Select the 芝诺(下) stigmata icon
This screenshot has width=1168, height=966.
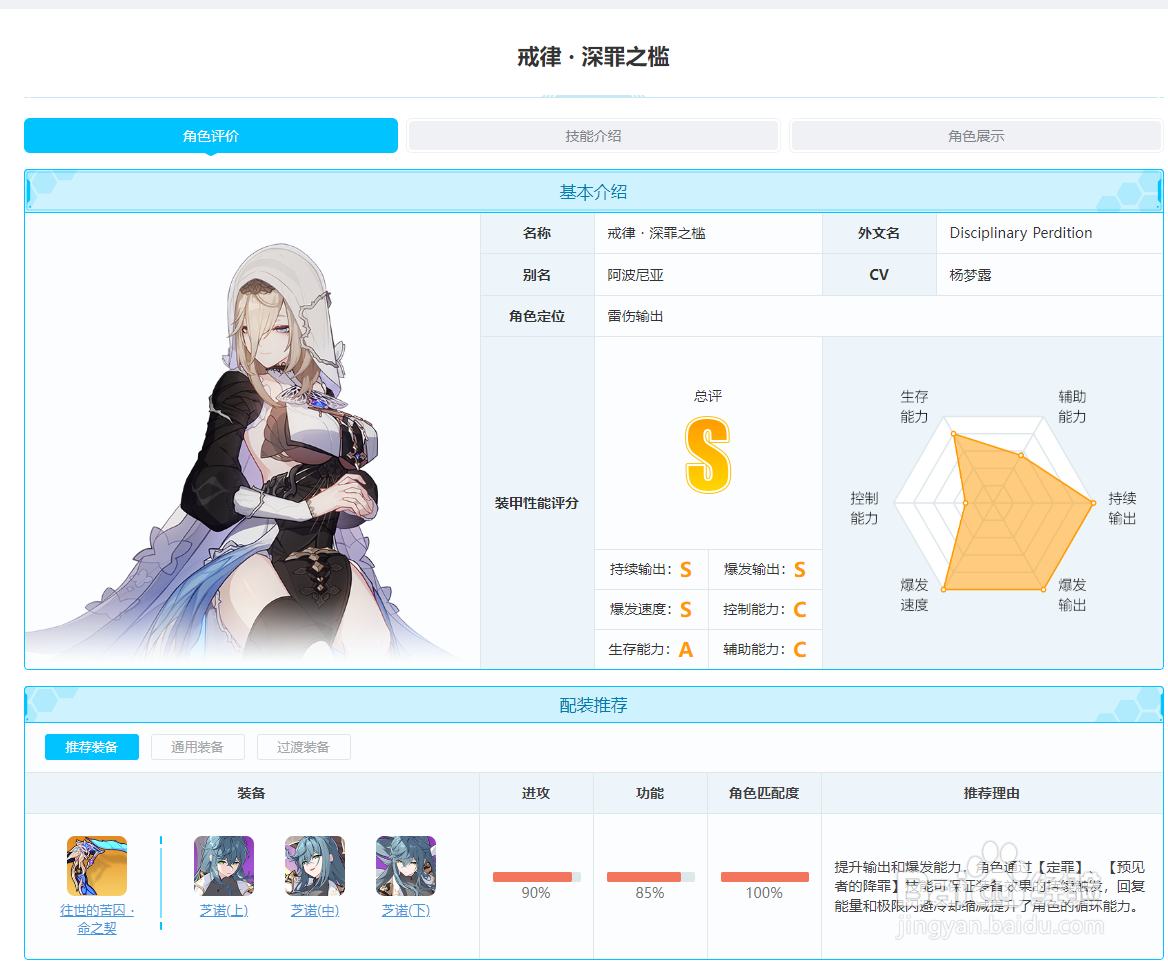405,865
